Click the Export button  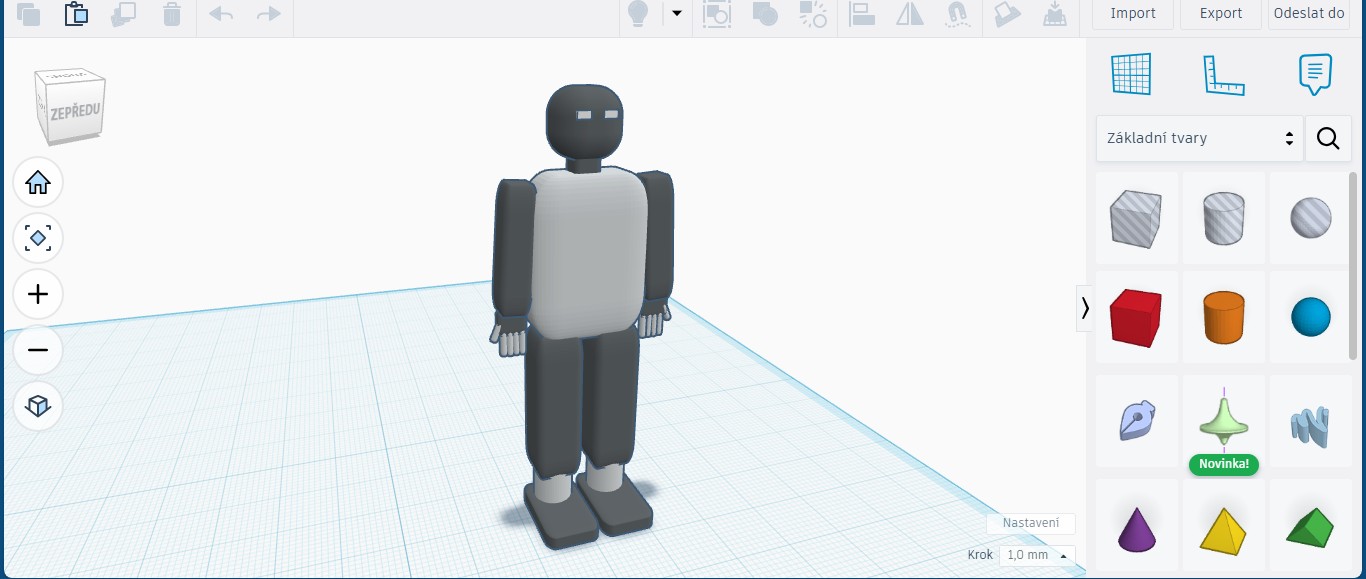(x=1221, y=13)
